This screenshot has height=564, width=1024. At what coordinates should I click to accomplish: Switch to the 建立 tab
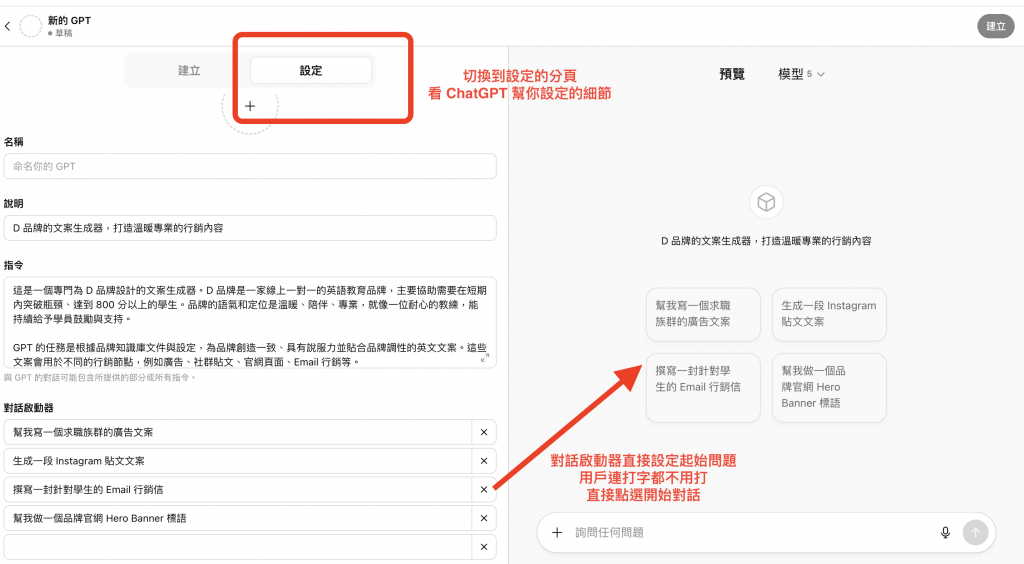pyautogui.click(x=189, y=70)
